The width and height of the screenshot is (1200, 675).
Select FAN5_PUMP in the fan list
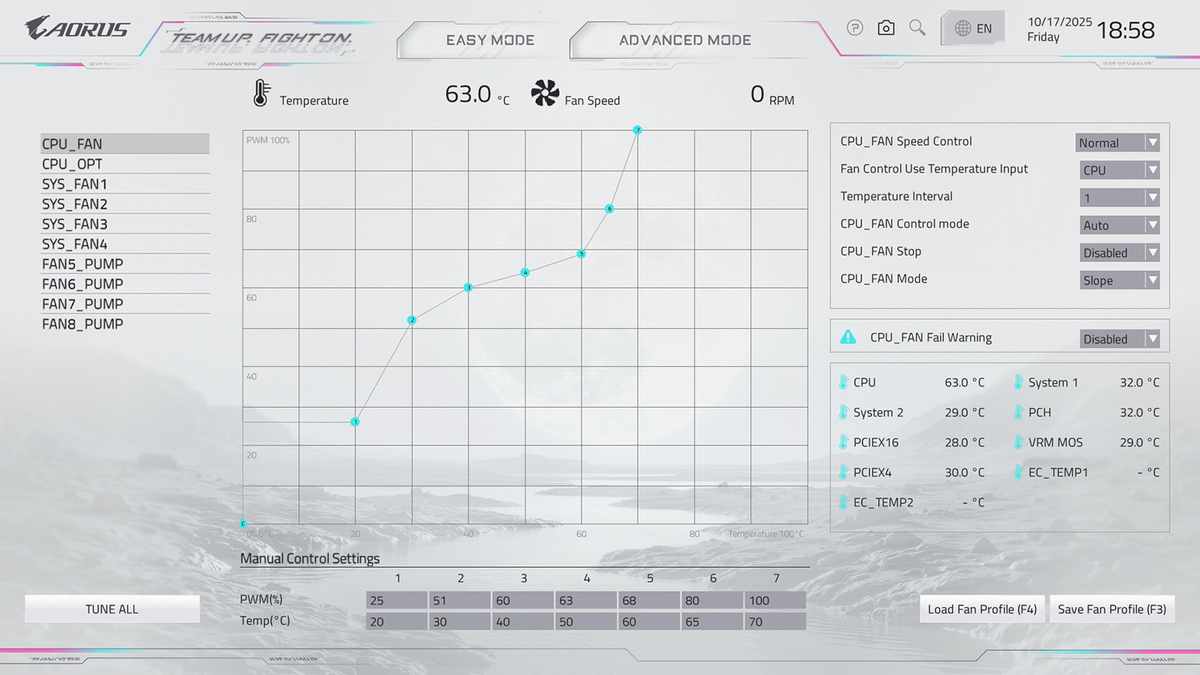pyautogui.click(x=125, y=264)
